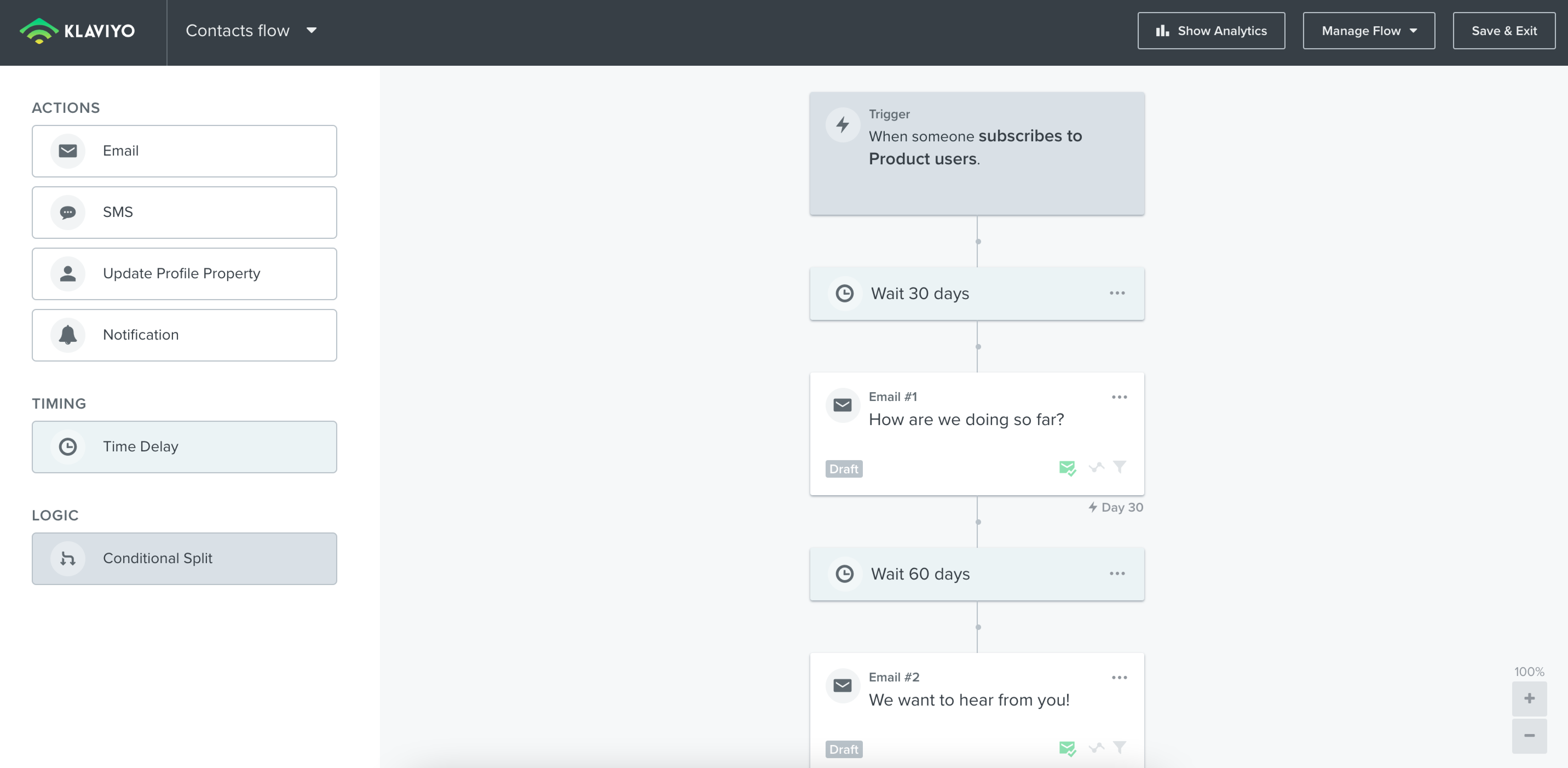Click the connector node below Wait 60 days
This screenshot has width=1568, height=768.
pyautogui.click(x=978, y=627)
